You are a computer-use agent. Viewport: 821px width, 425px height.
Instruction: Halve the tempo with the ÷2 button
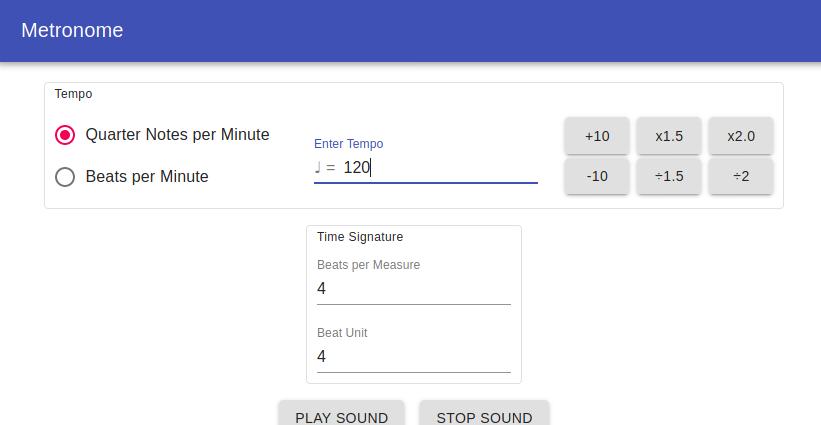tap(741, 176)
